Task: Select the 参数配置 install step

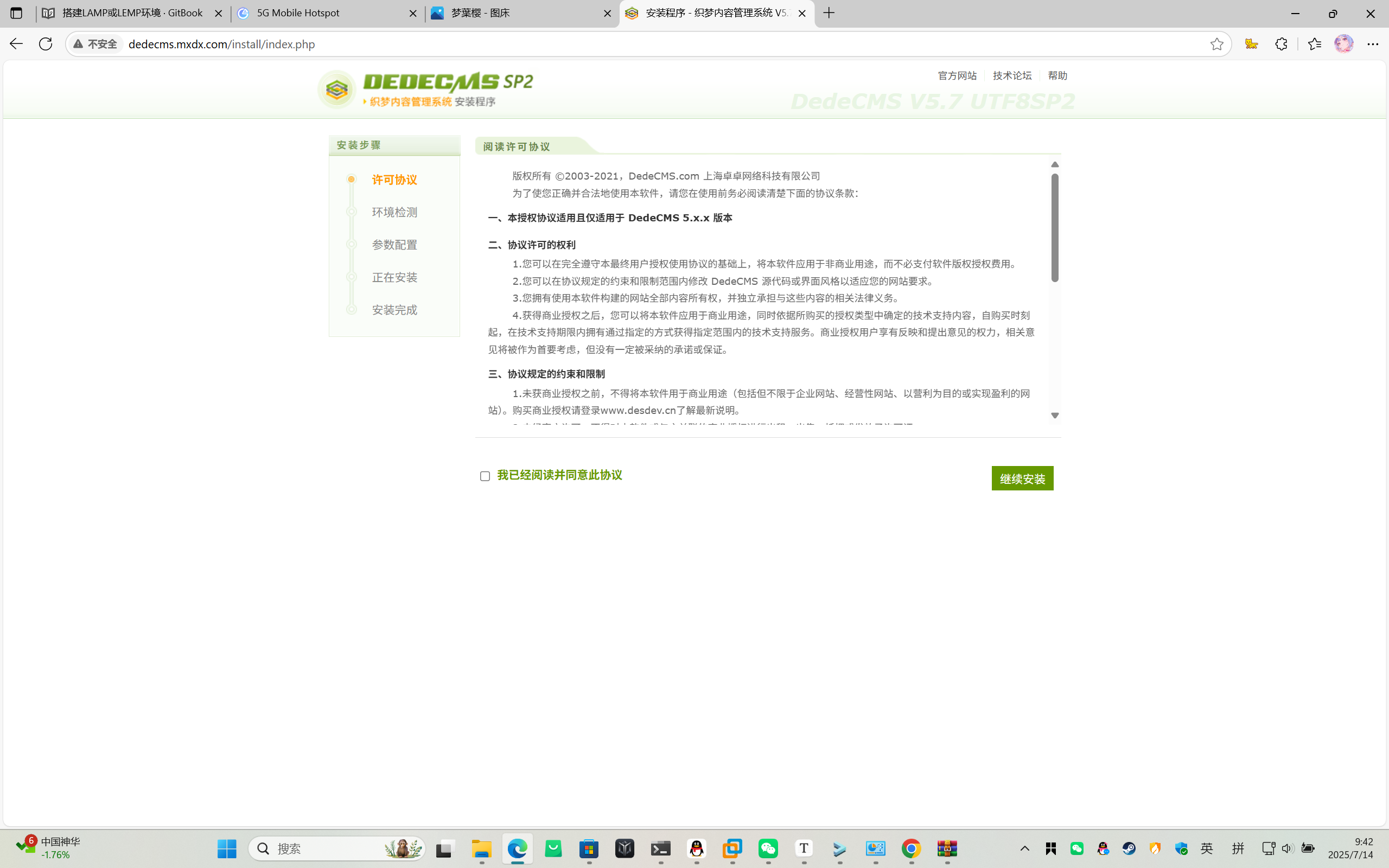Action: [394, 245]
